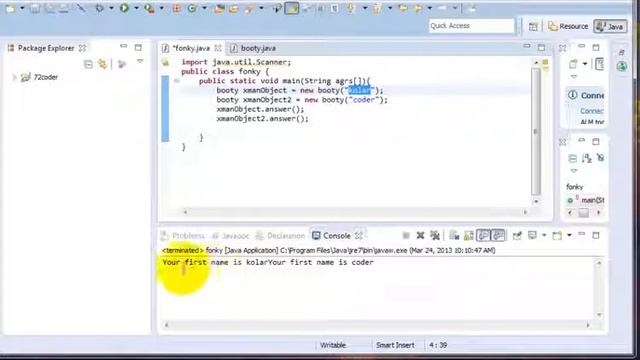640x360 pixels.
Task: Collapse the main method fold marker
Action: (x=176, y=81)
